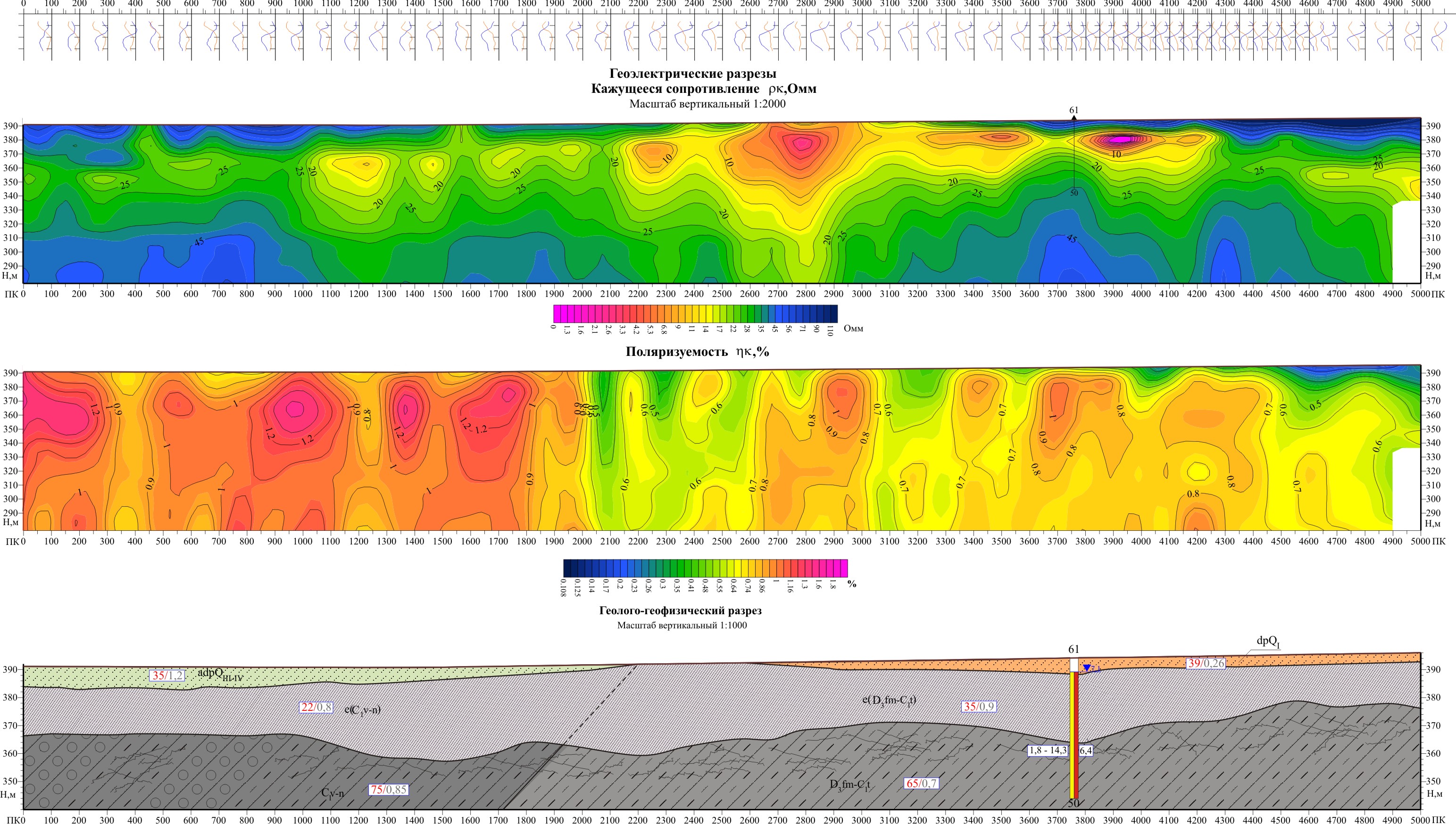Click the 'Геолого-геофизический разрез' heading
The height and width of the screenshot is (824, 1456).
(680, 610)
